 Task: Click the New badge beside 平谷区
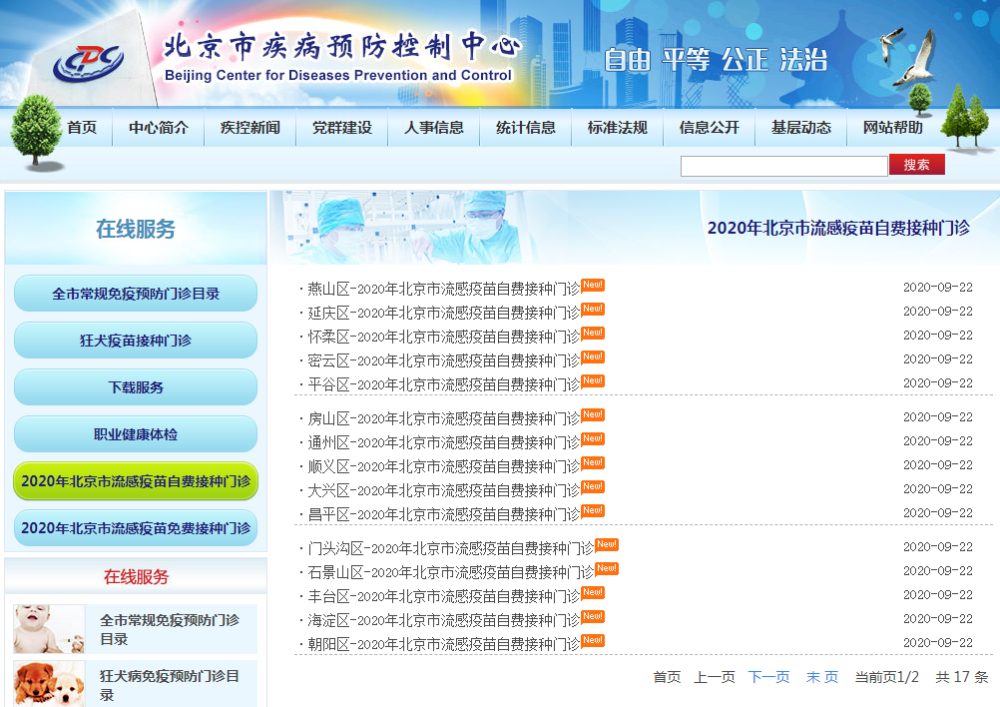[x=592, y=381]
